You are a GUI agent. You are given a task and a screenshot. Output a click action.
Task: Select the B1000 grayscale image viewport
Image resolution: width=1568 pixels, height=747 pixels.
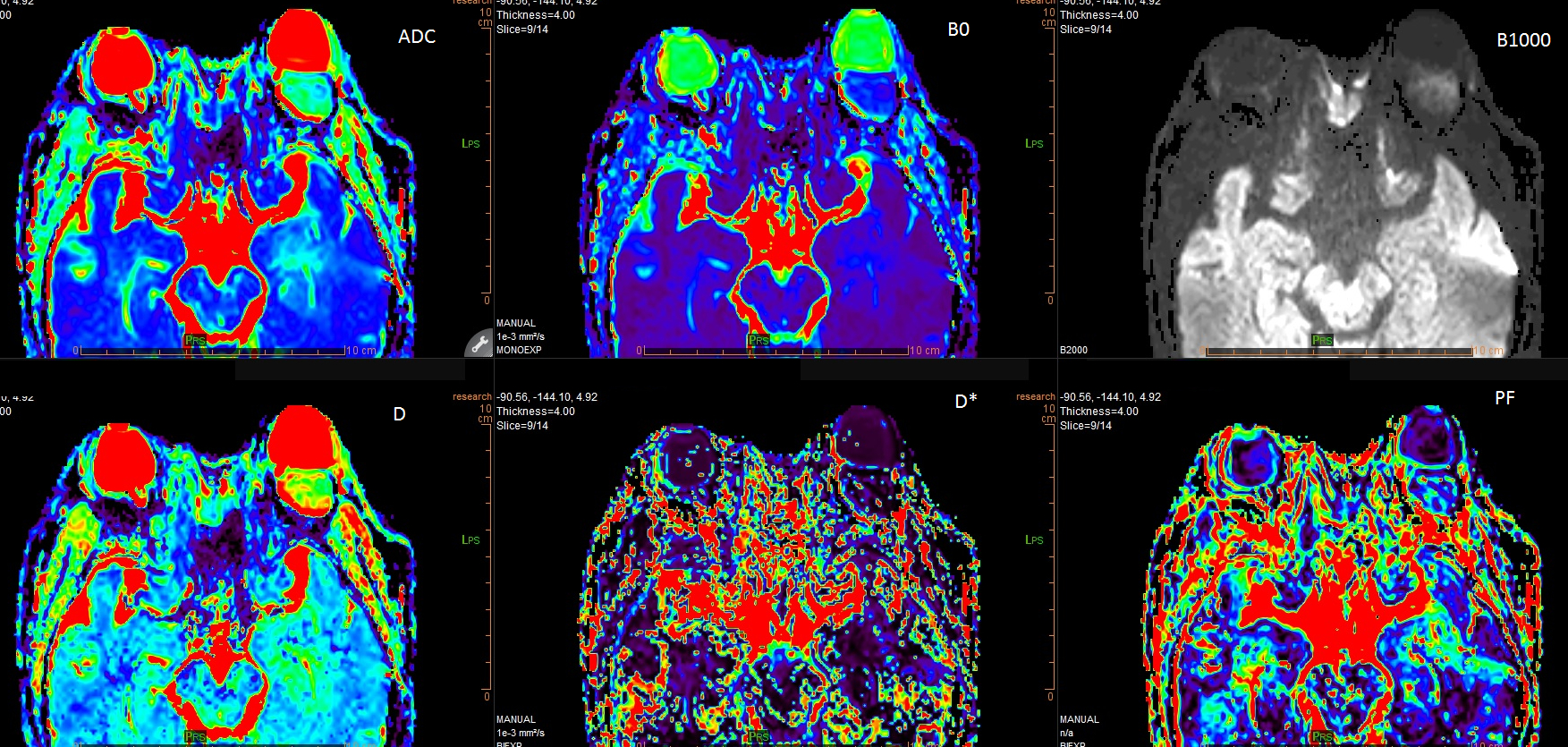click(x=1342, y=197)
